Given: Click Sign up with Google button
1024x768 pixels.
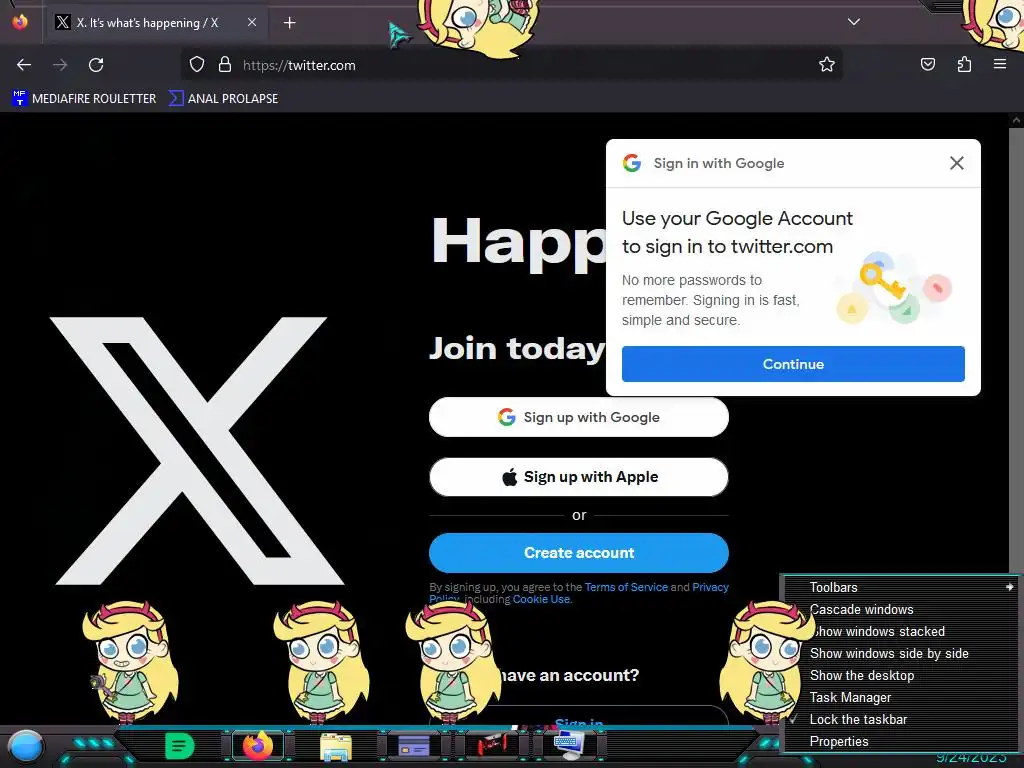Looking at the screenshot, I should click(x=579, y=417).
